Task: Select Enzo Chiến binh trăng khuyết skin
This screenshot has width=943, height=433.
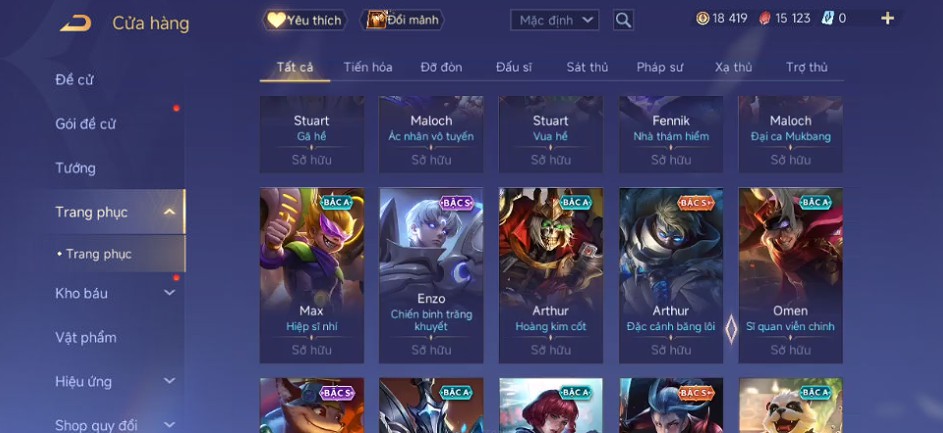Action: (431, 275)
